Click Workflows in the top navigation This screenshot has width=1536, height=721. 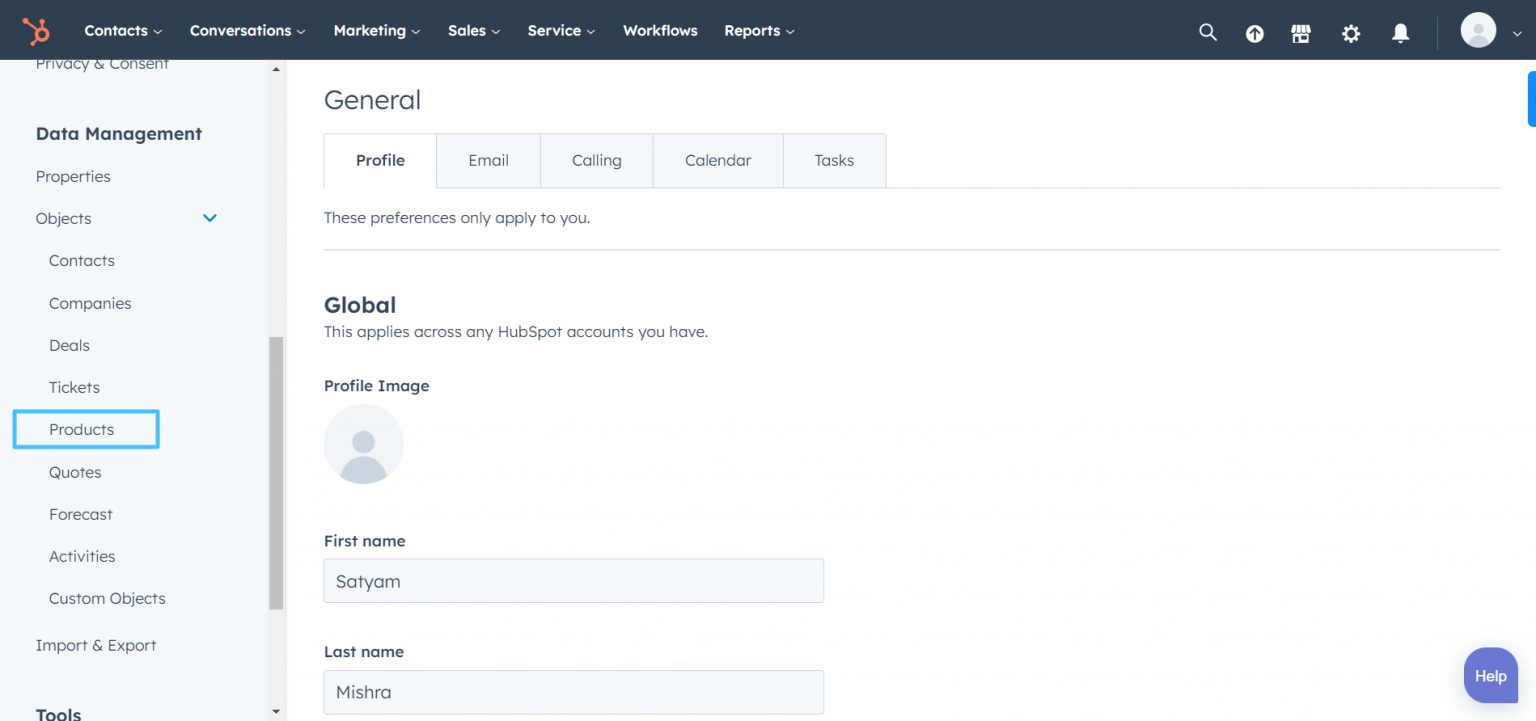pos(660,30)
